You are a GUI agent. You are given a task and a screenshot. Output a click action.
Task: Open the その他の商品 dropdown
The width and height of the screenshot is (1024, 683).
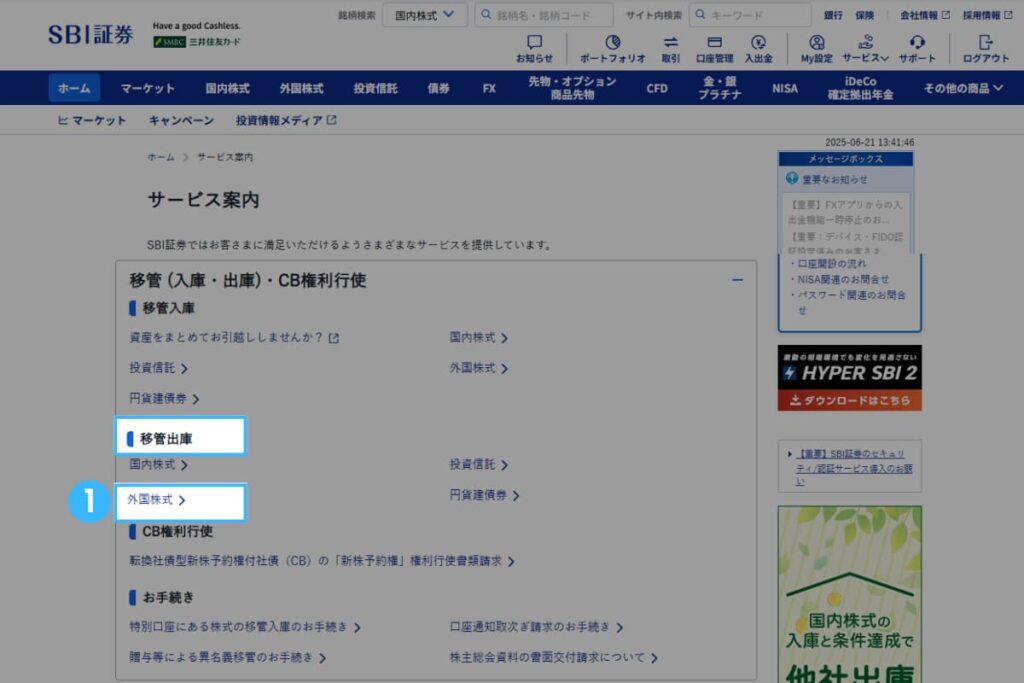(x=961, y=87)
